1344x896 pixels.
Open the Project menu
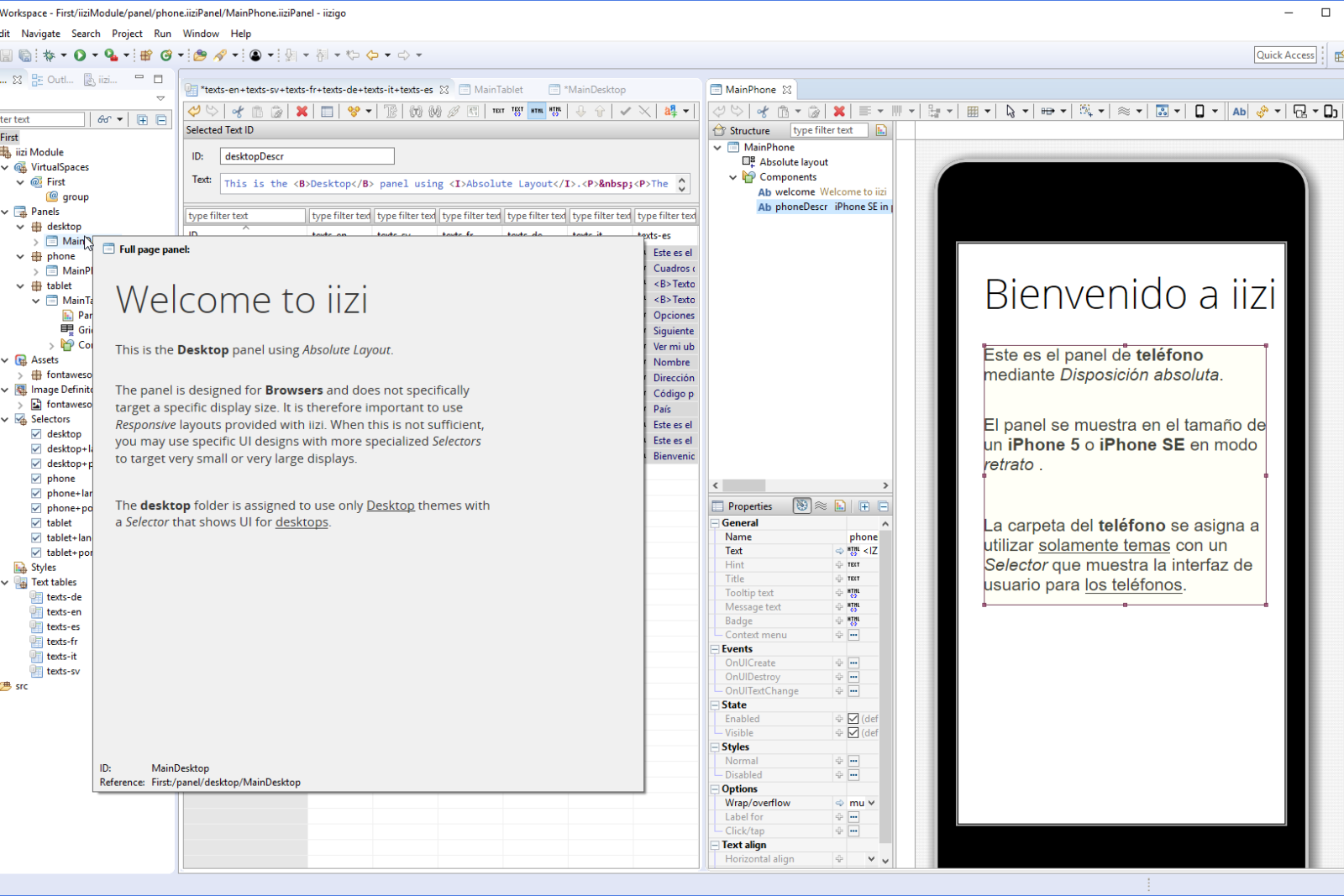[x=127, y=34]
